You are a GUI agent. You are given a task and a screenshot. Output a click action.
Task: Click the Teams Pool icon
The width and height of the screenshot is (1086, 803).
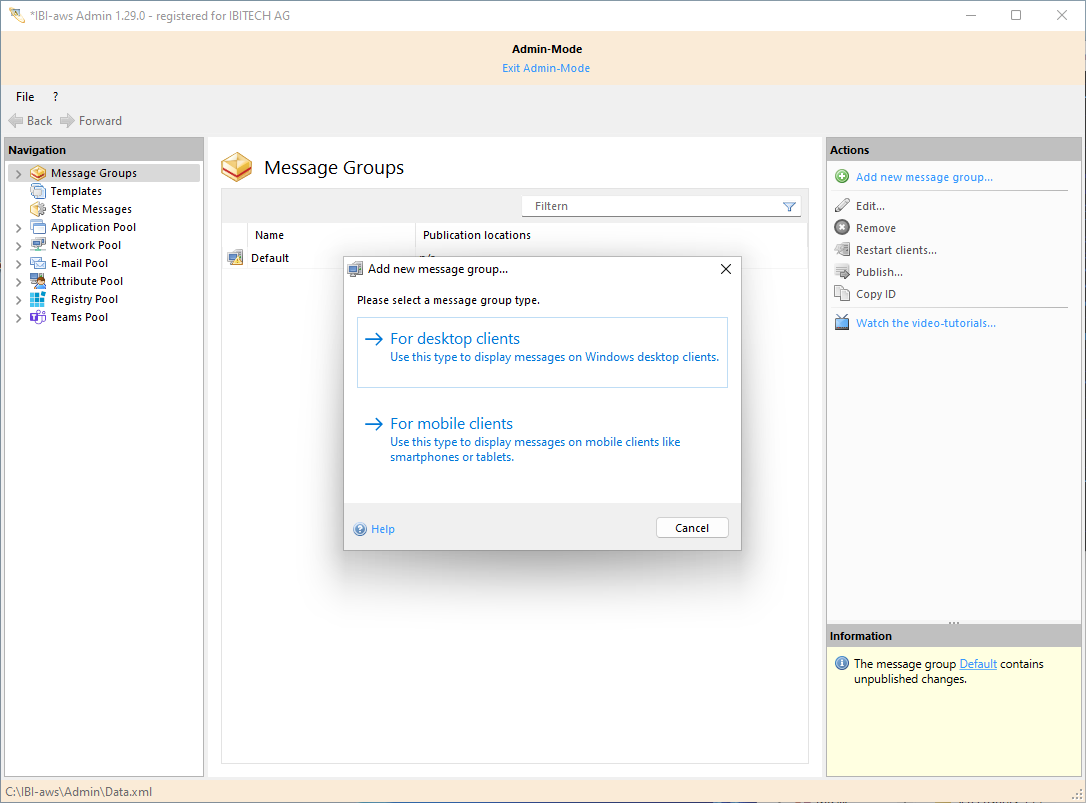click(38, 317)
